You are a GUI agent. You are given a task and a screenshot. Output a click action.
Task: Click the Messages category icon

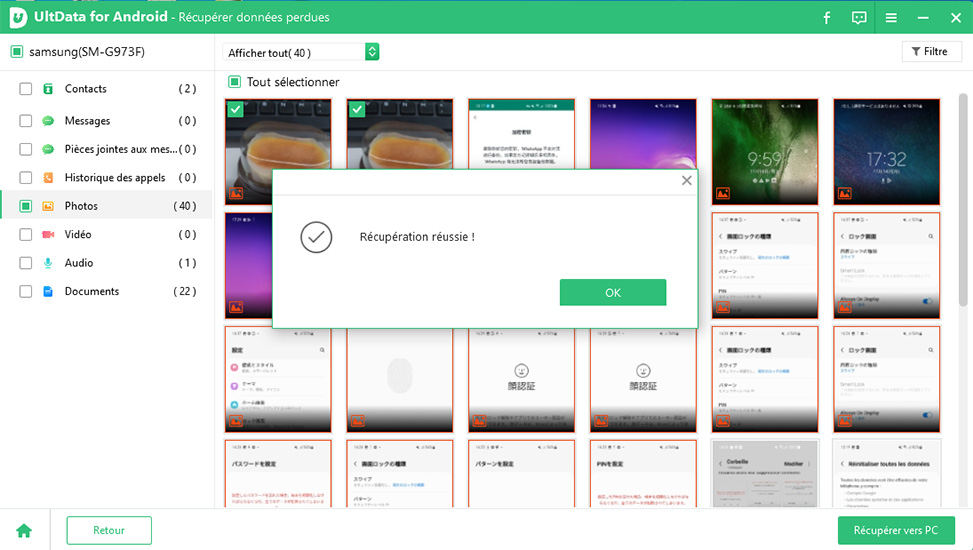click(48, 120)
